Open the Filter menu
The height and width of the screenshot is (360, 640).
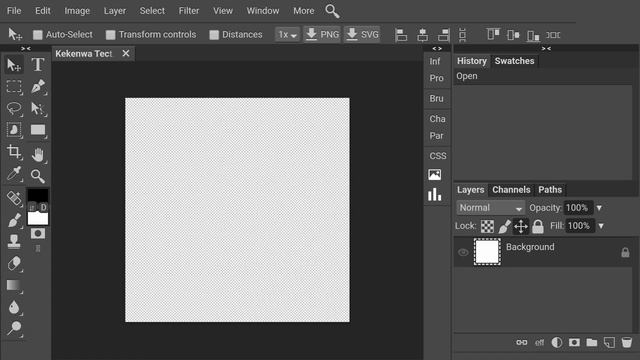click(x=189, y=11)
